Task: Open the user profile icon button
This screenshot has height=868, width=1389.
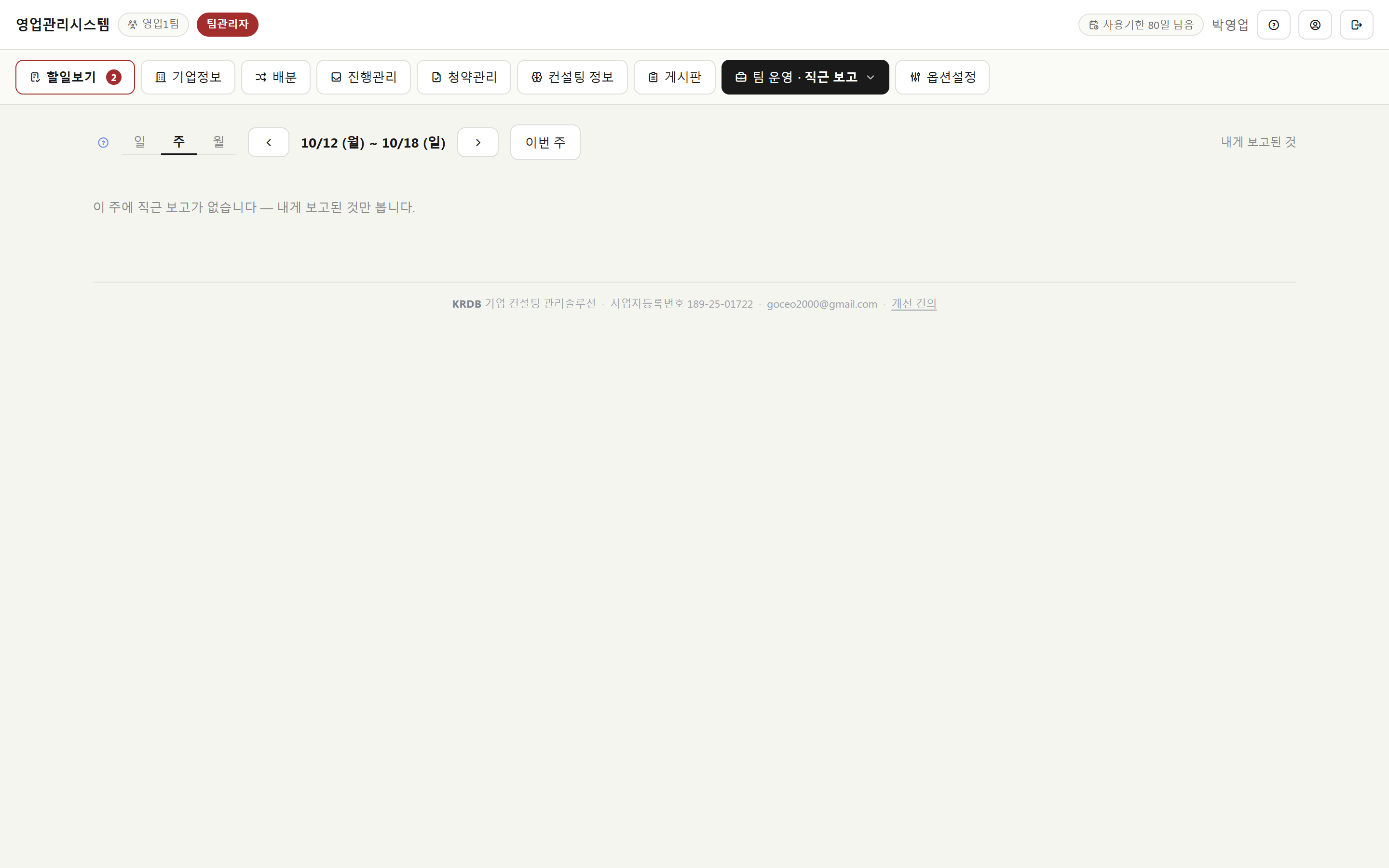Action: 1315,25
